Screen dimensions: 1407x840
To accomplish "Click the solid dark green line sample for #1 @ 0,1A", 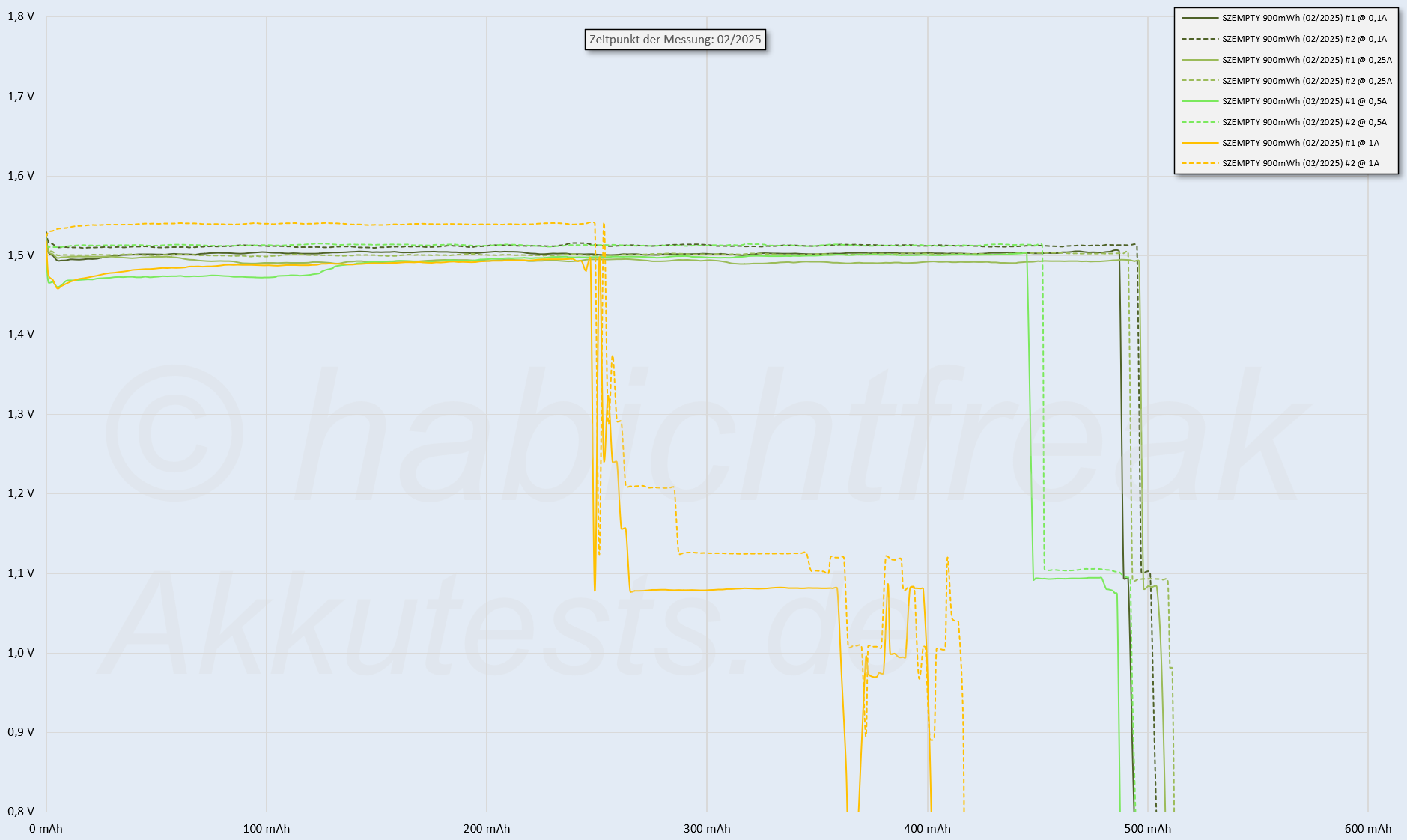I will click(x=1200, y=18).
